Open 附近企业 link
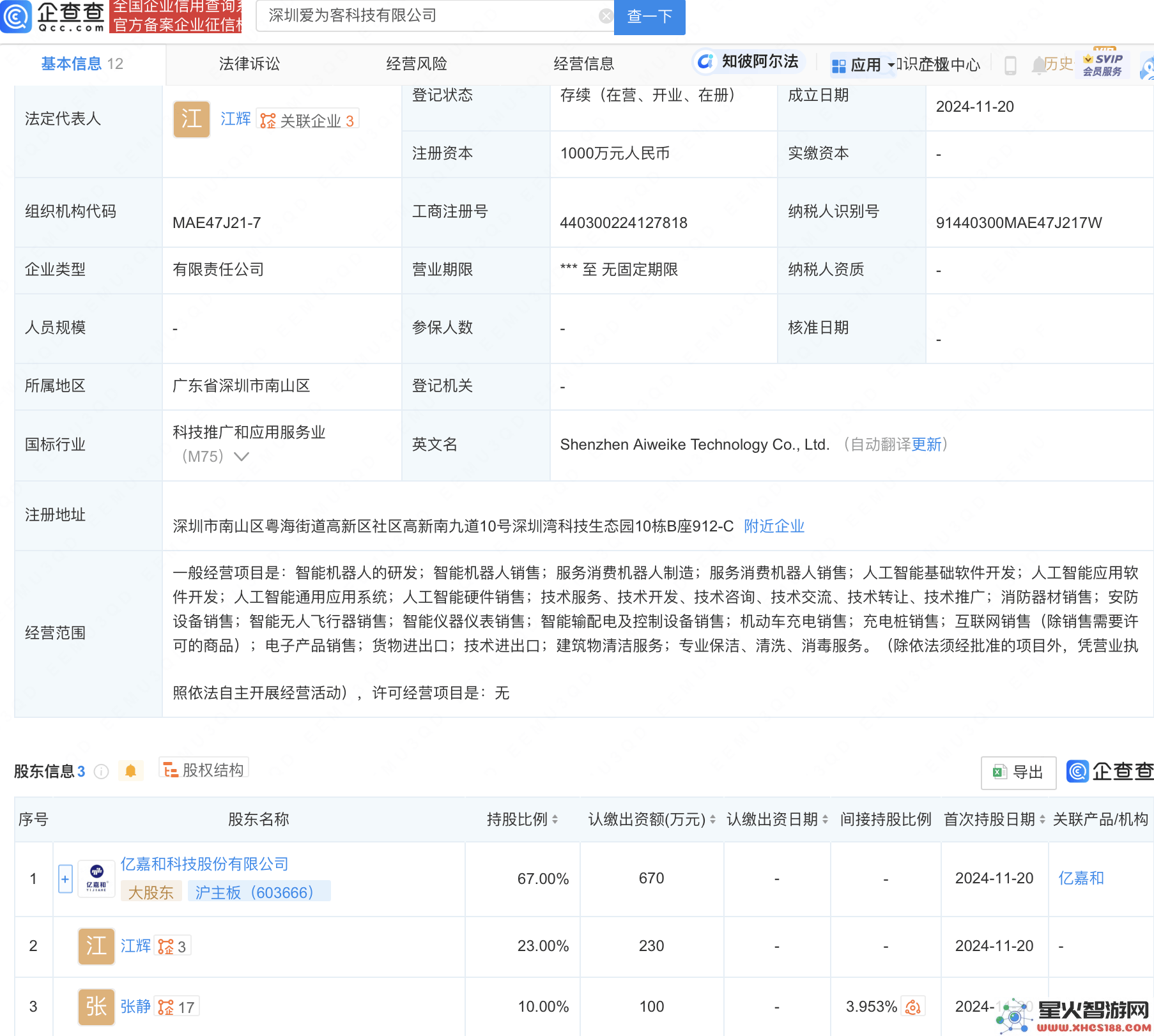The height and width of the screenshot is (1036, 1154). point(774,526)
